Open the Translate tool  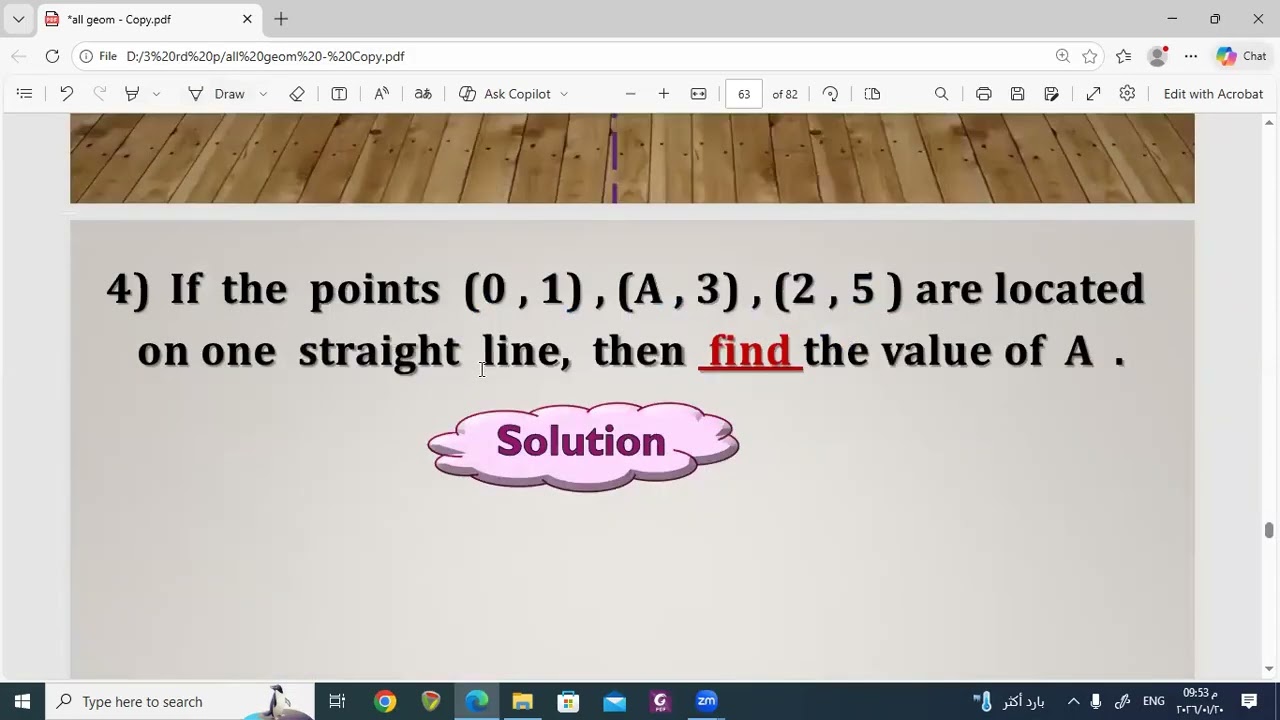click(x=423, y=94)
